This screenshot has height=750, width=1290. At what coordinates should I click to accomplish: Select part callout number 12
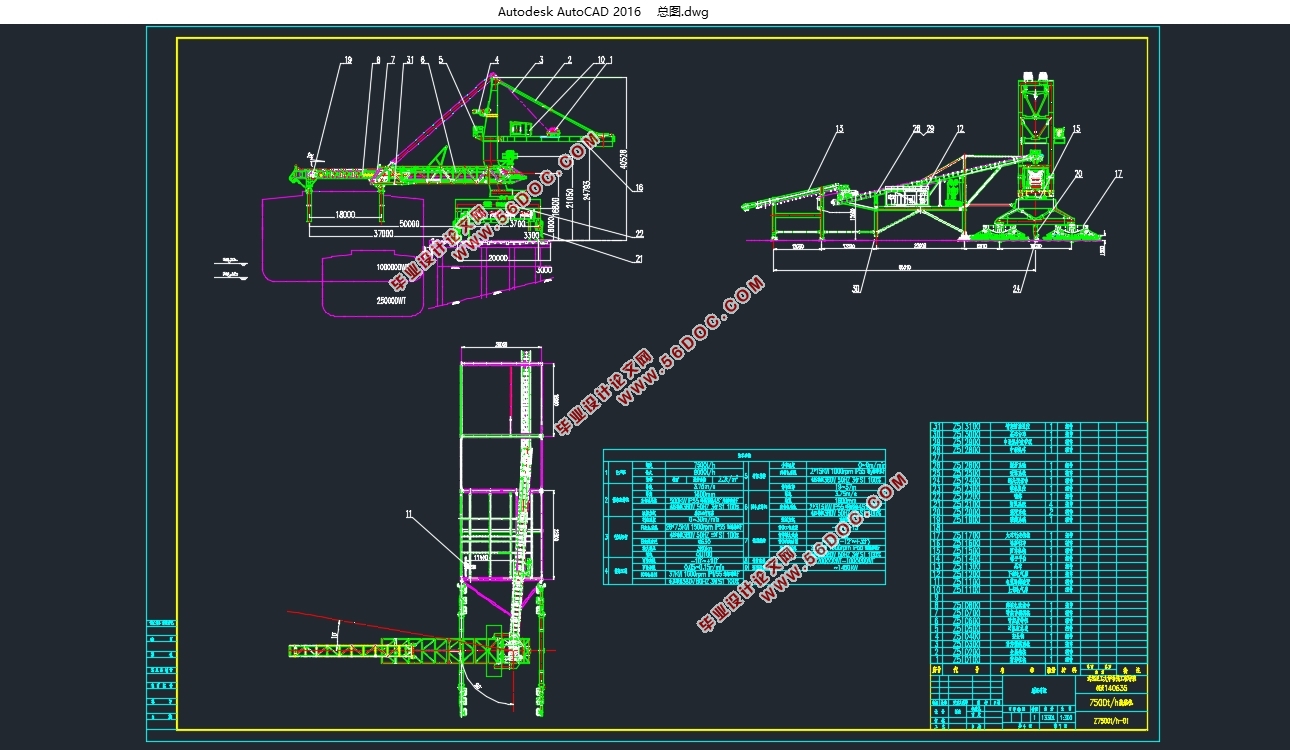960,129
